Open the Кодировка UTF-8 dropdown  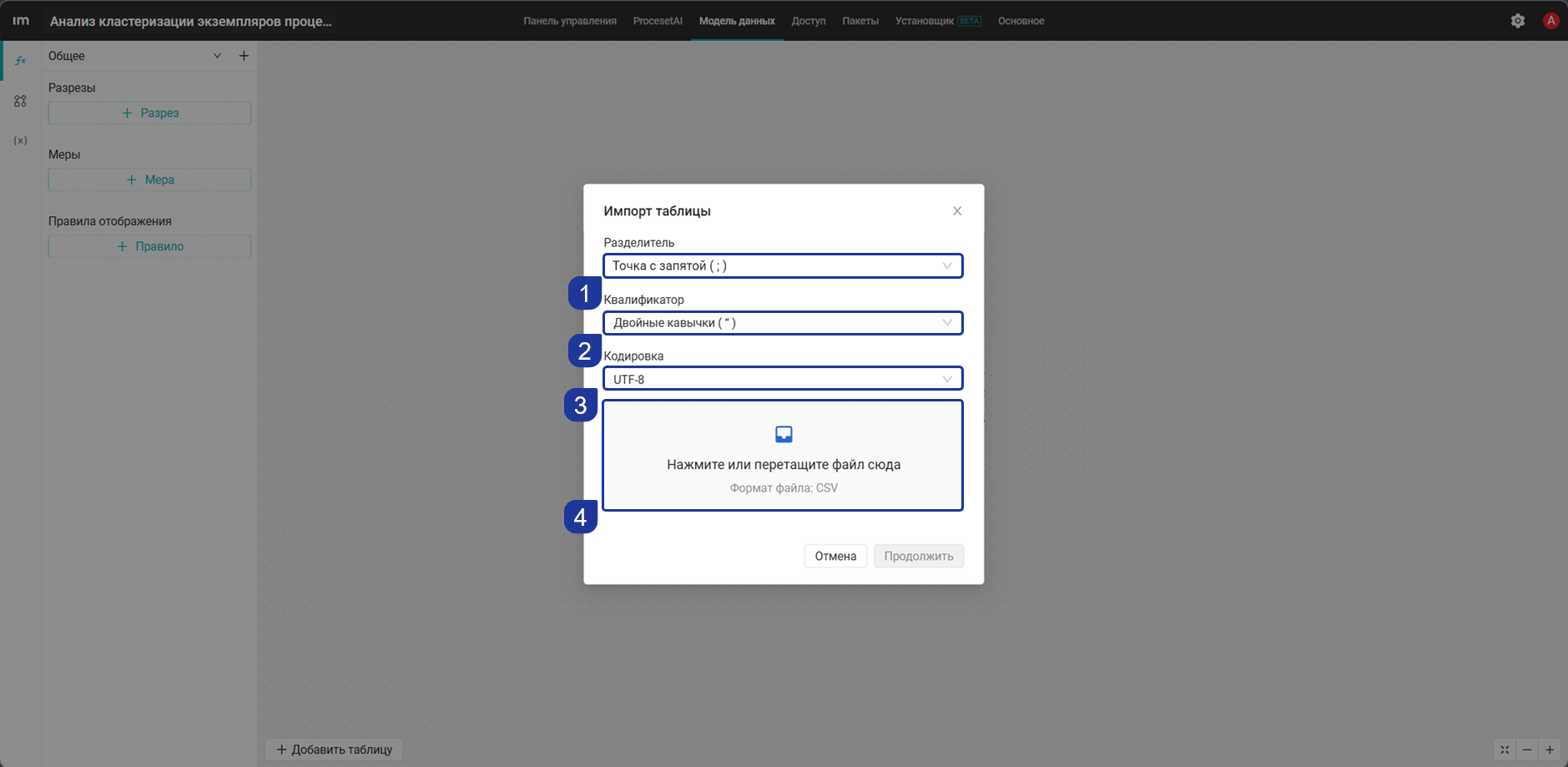tap(783, 379)
